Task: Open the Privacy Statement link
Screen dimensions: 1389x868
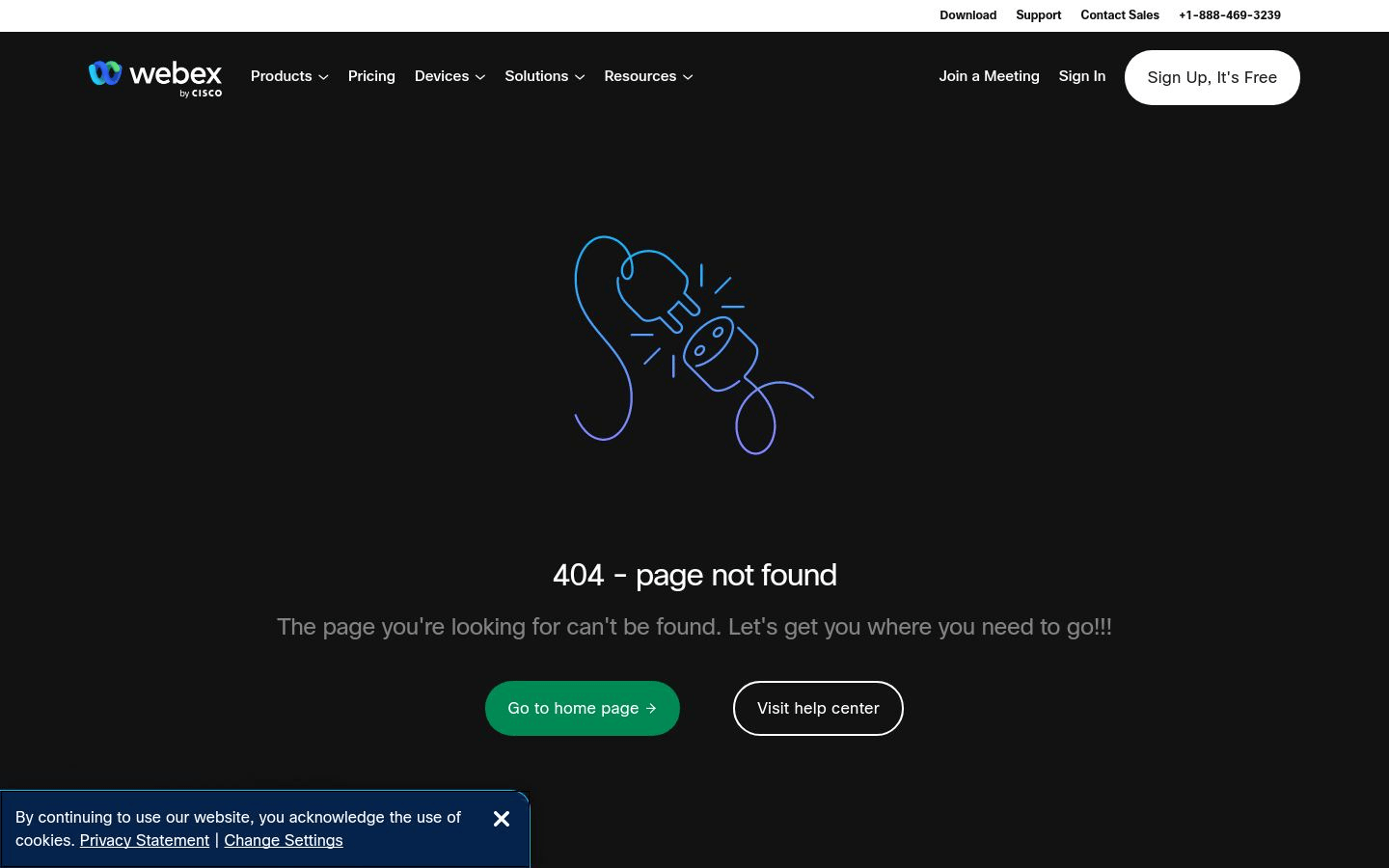Action: 145,841
